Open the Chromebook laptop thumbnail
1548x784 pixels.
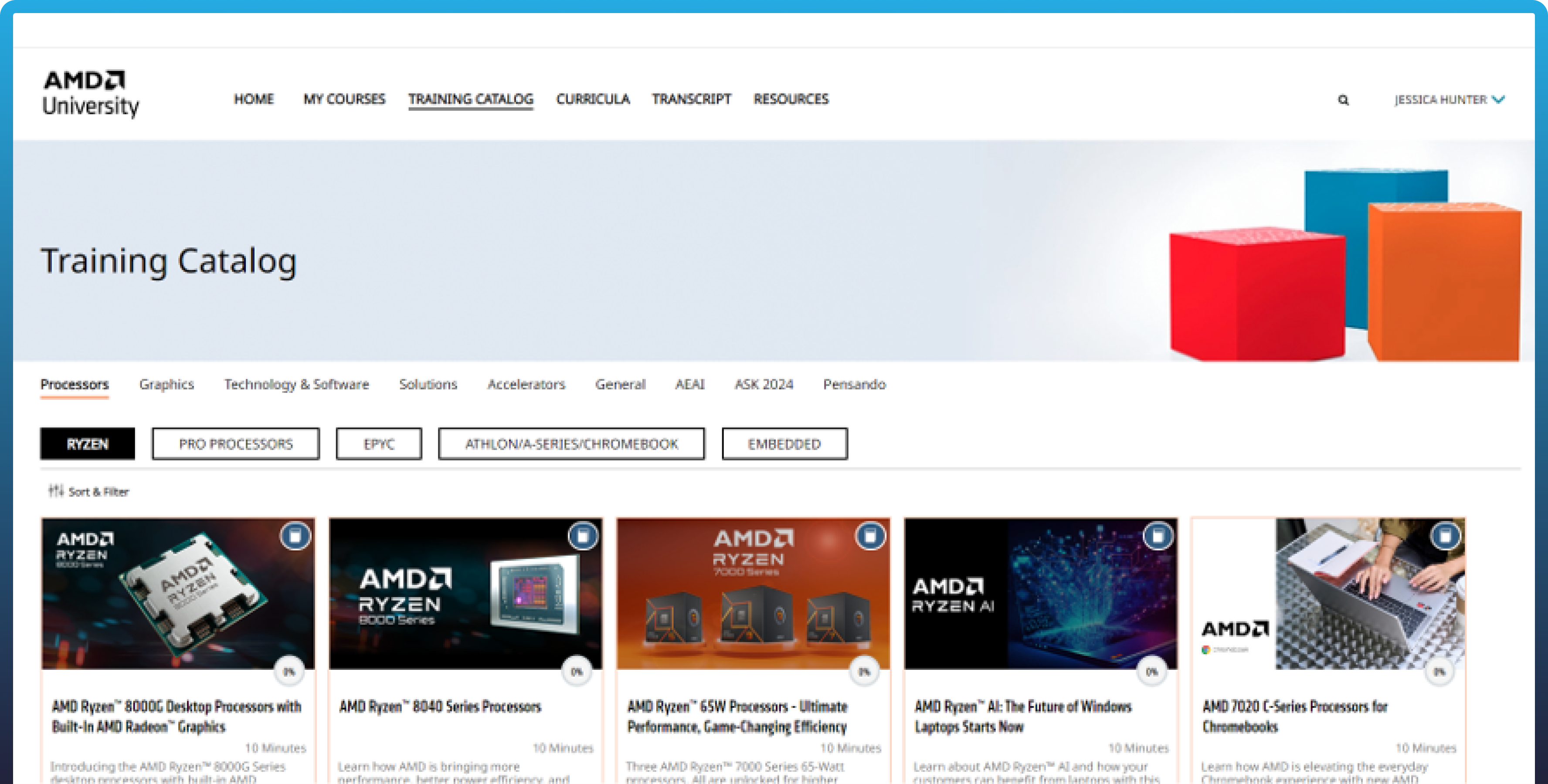[x=1329, y=594]
